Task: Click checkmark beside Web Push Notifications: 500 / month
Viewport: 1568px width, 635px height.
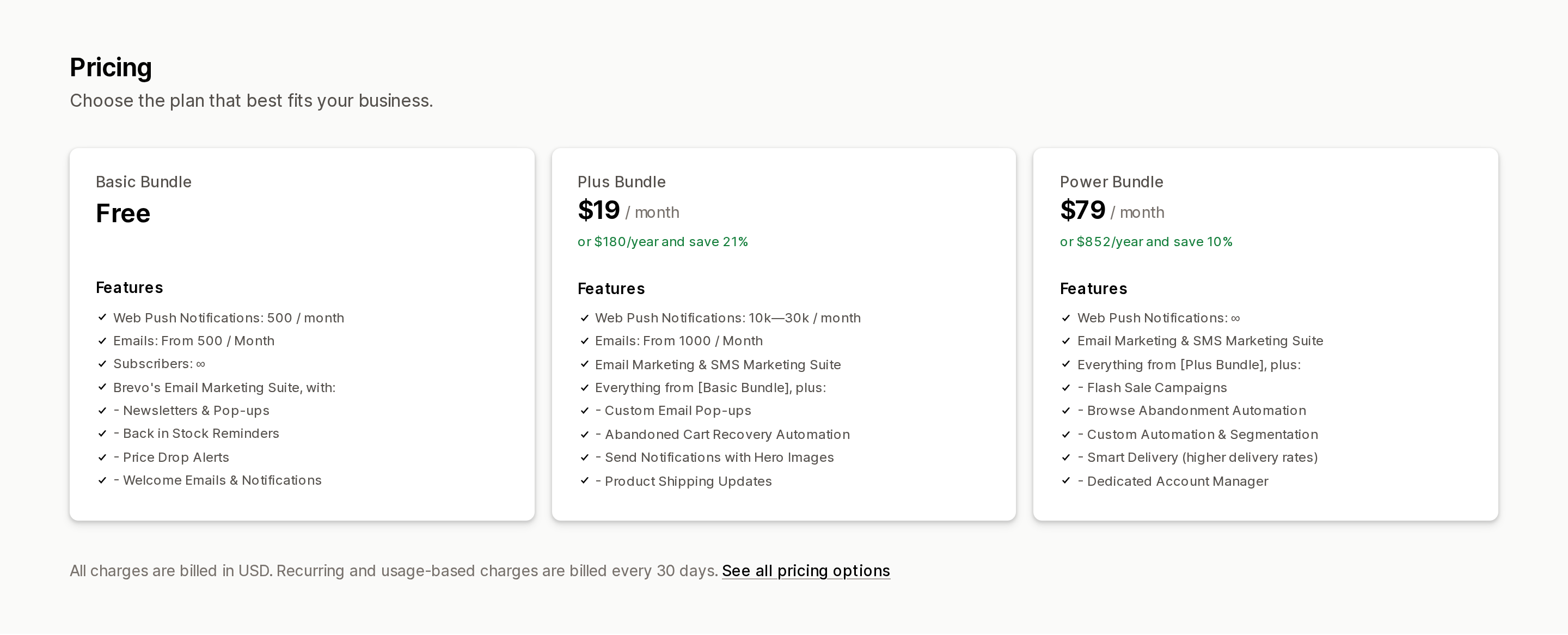Action: (102, 318)
